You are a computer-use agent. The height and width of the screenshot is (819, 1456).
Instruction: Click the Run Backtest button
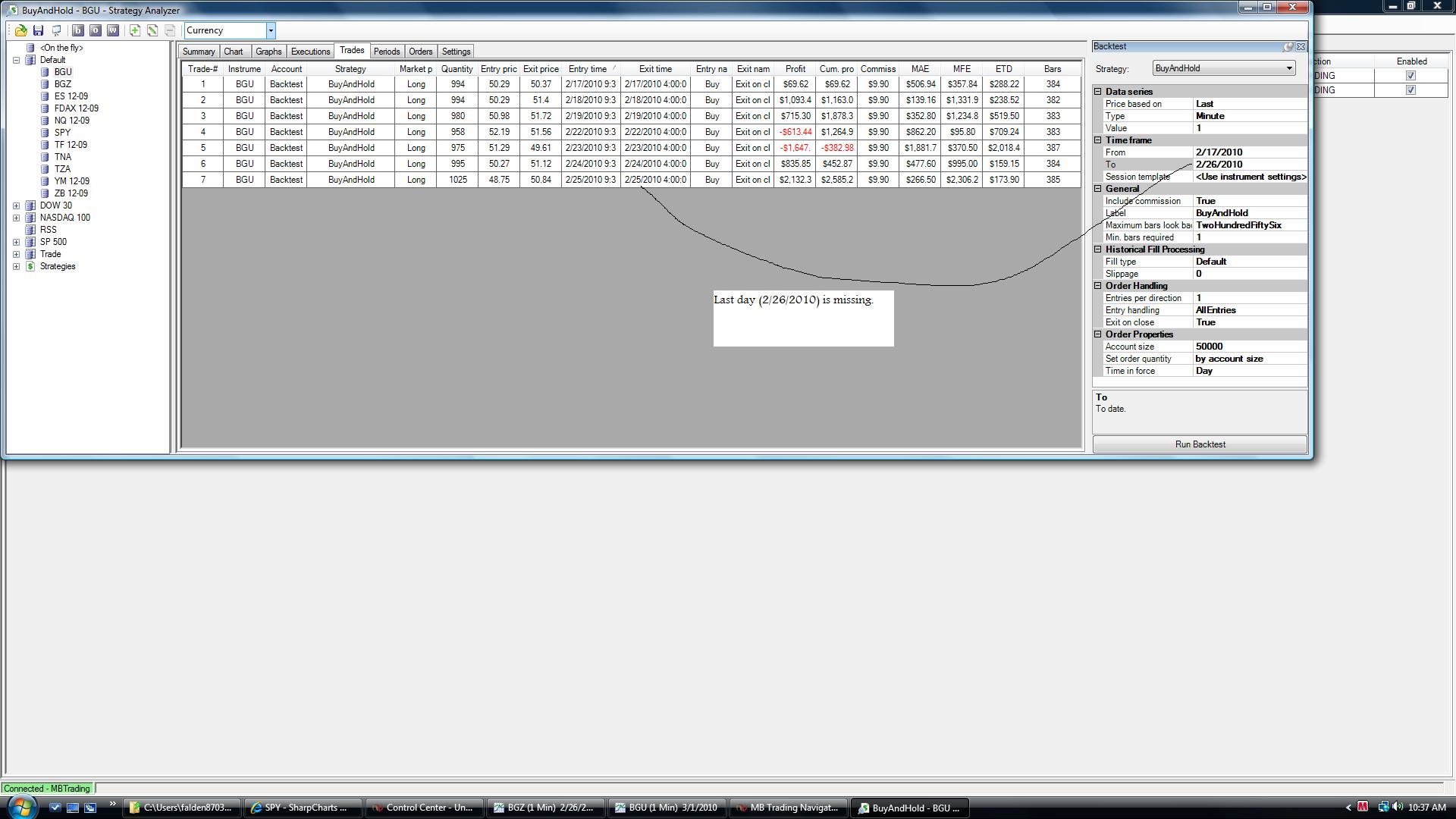click(1200, 444)
